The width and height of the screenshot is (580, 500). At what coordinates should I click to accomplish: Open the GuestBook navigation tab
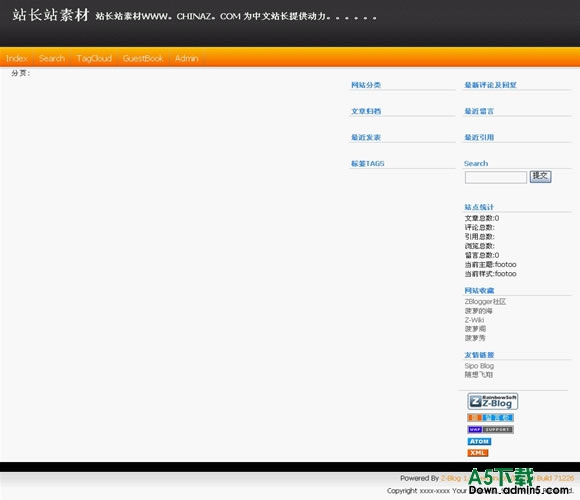[x=143, y=58]
